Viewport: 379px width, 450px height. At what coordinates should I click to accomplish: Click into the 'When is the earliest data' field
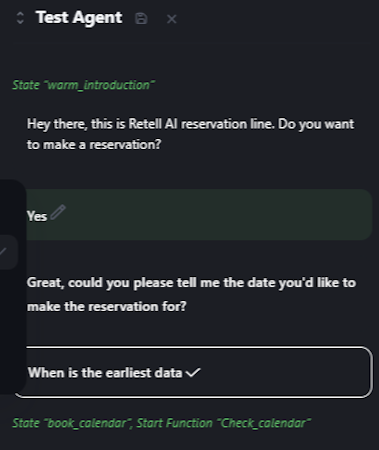coord(193,372)
